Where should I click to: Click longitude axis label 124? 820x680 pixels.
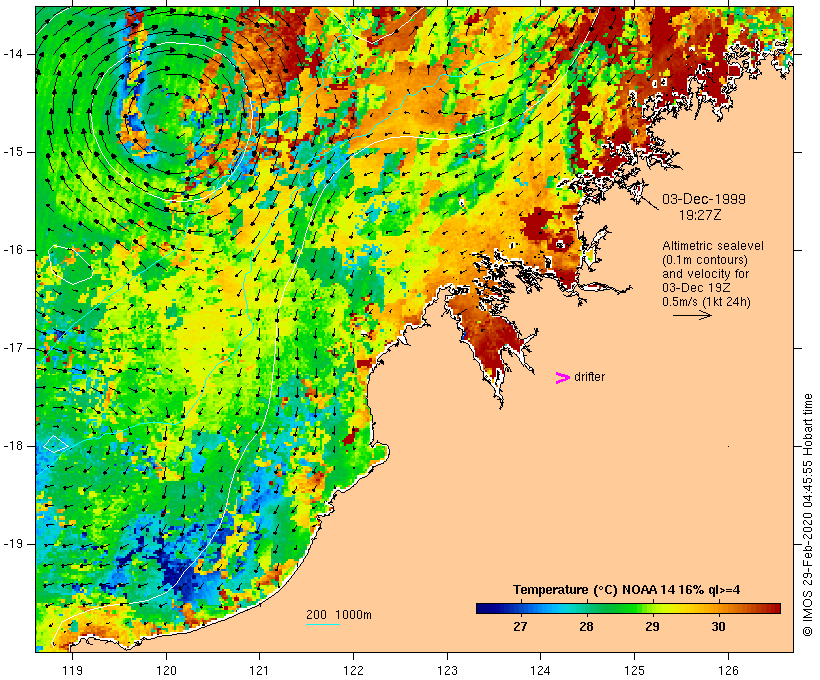pyautogui.click(x=541, y=670)
